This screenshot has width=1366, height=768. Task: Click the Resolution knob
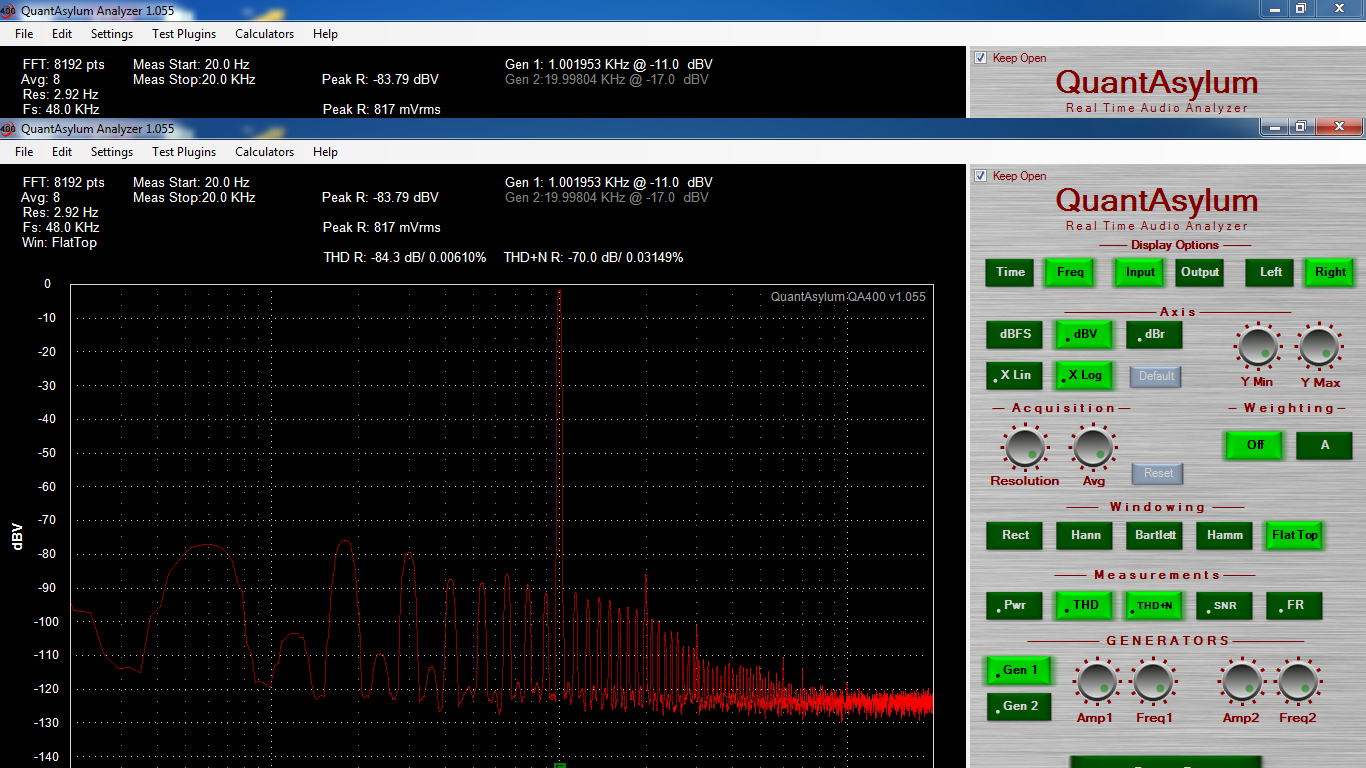tap(1024, 447)
